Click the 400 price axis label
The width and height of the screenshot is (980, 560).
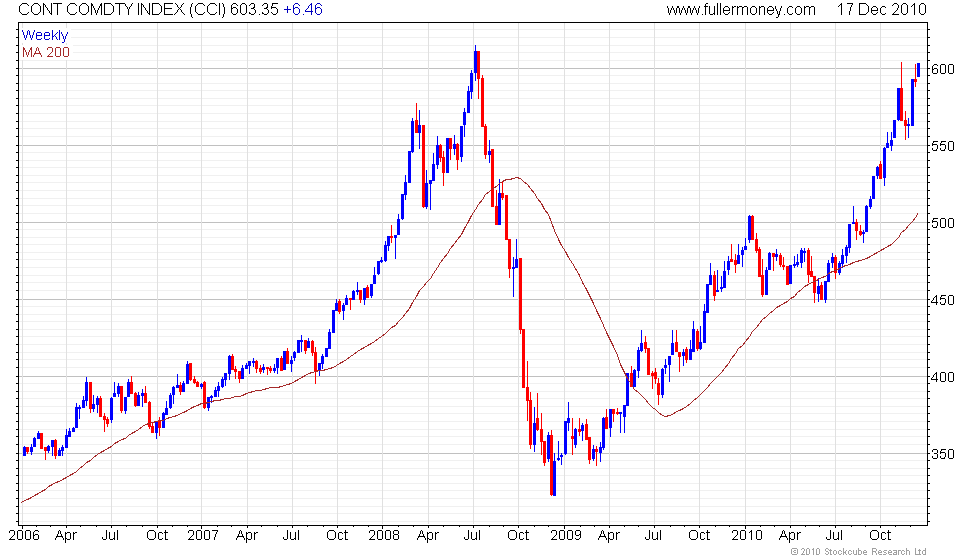click(x=943, y=378)
